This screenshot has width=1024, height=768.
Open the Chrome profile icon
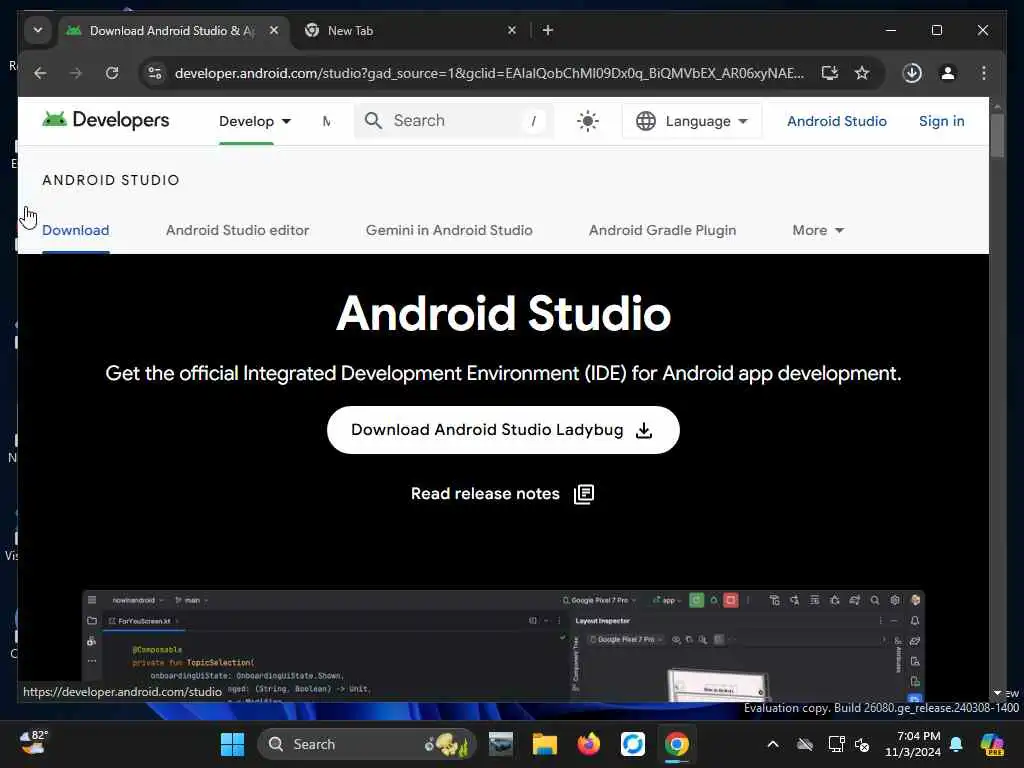tap(948, 73)
